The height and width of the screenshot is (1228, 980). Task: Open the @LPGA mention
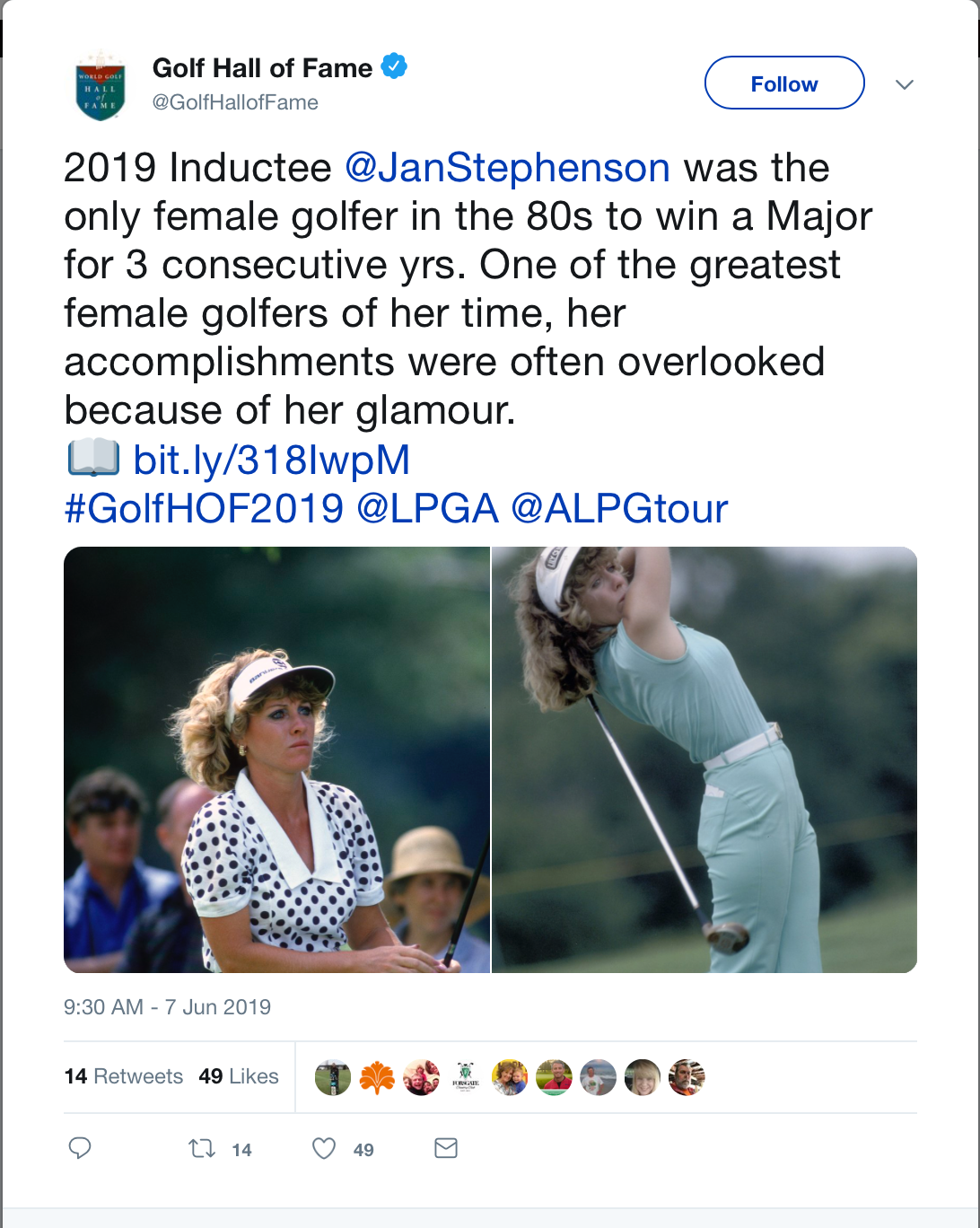(x=427, y=509)
